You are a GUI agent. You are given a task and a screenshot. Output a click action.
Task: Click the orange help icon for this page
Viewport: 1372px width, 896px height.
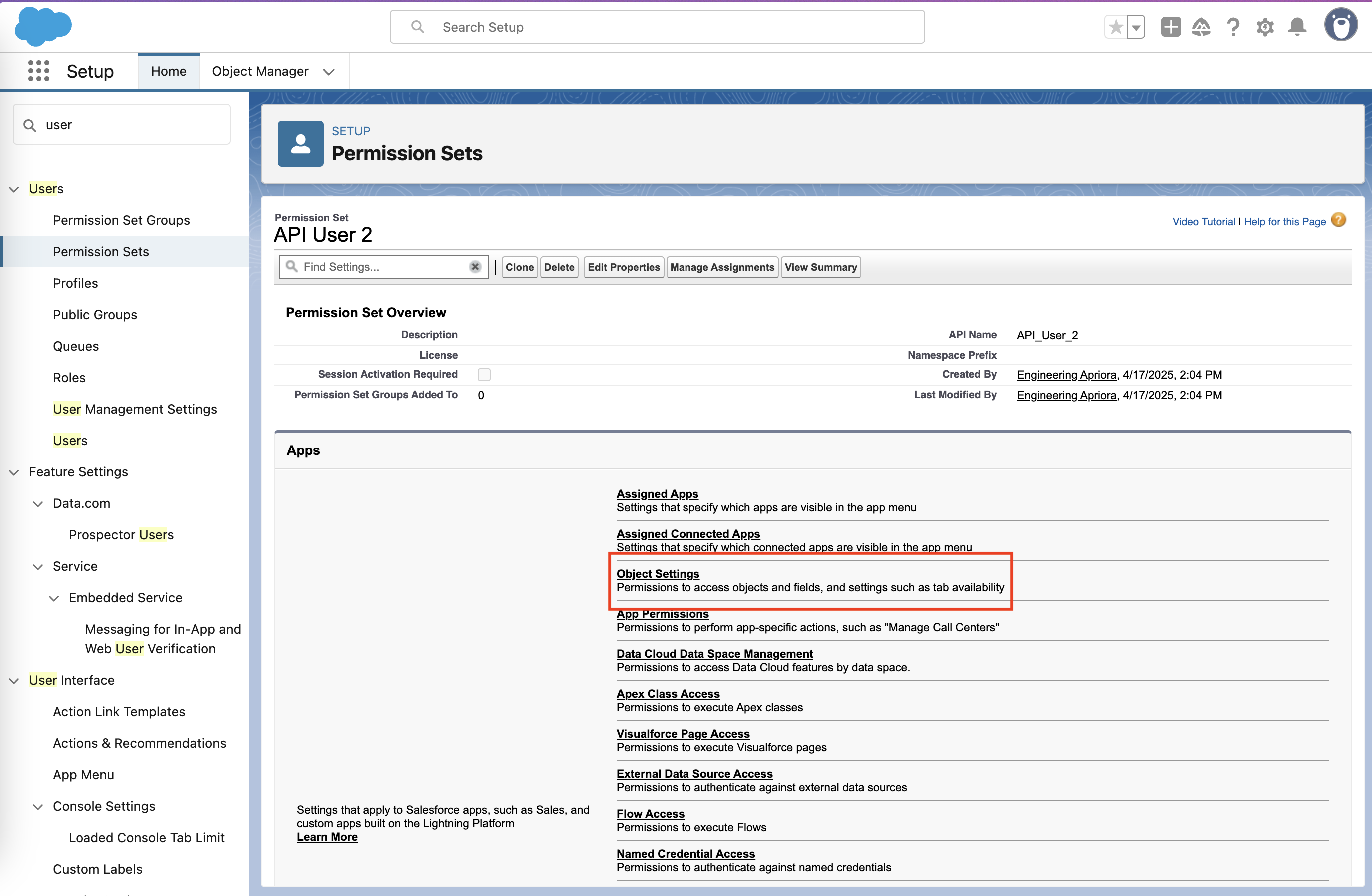coord(1339,220)
